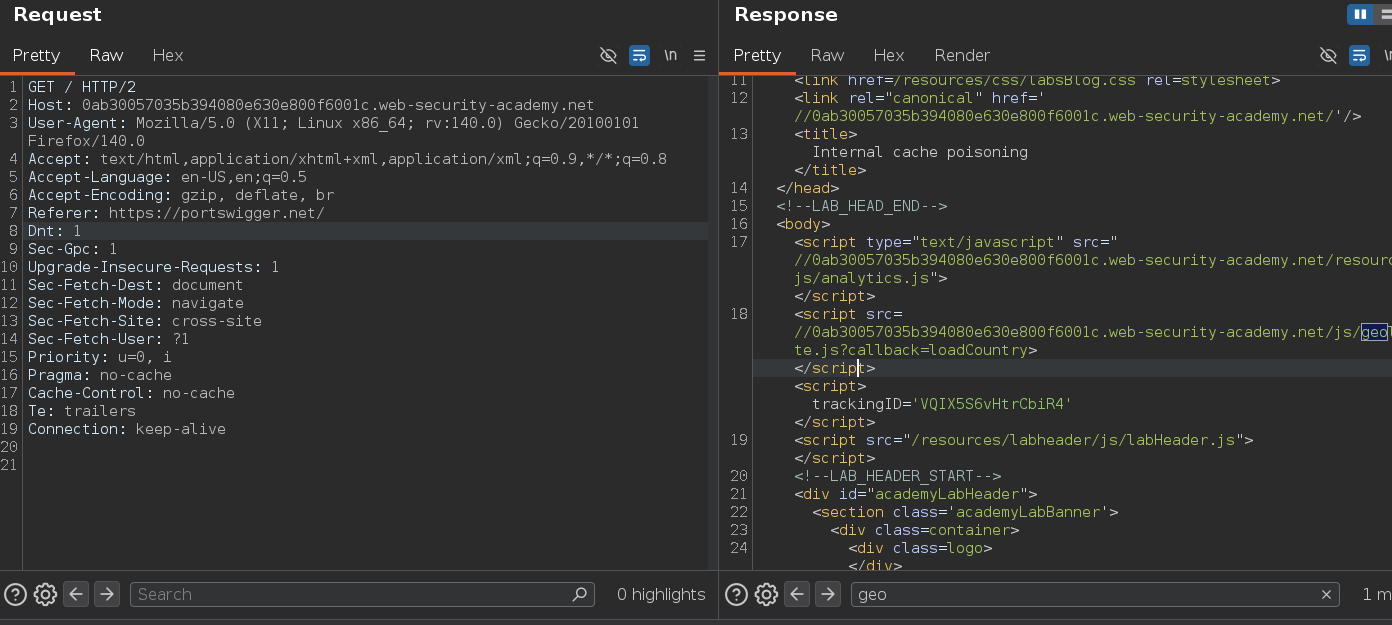Switch to Raw tab in Response panel
The image size is (1392, 625).
point(827,56)
